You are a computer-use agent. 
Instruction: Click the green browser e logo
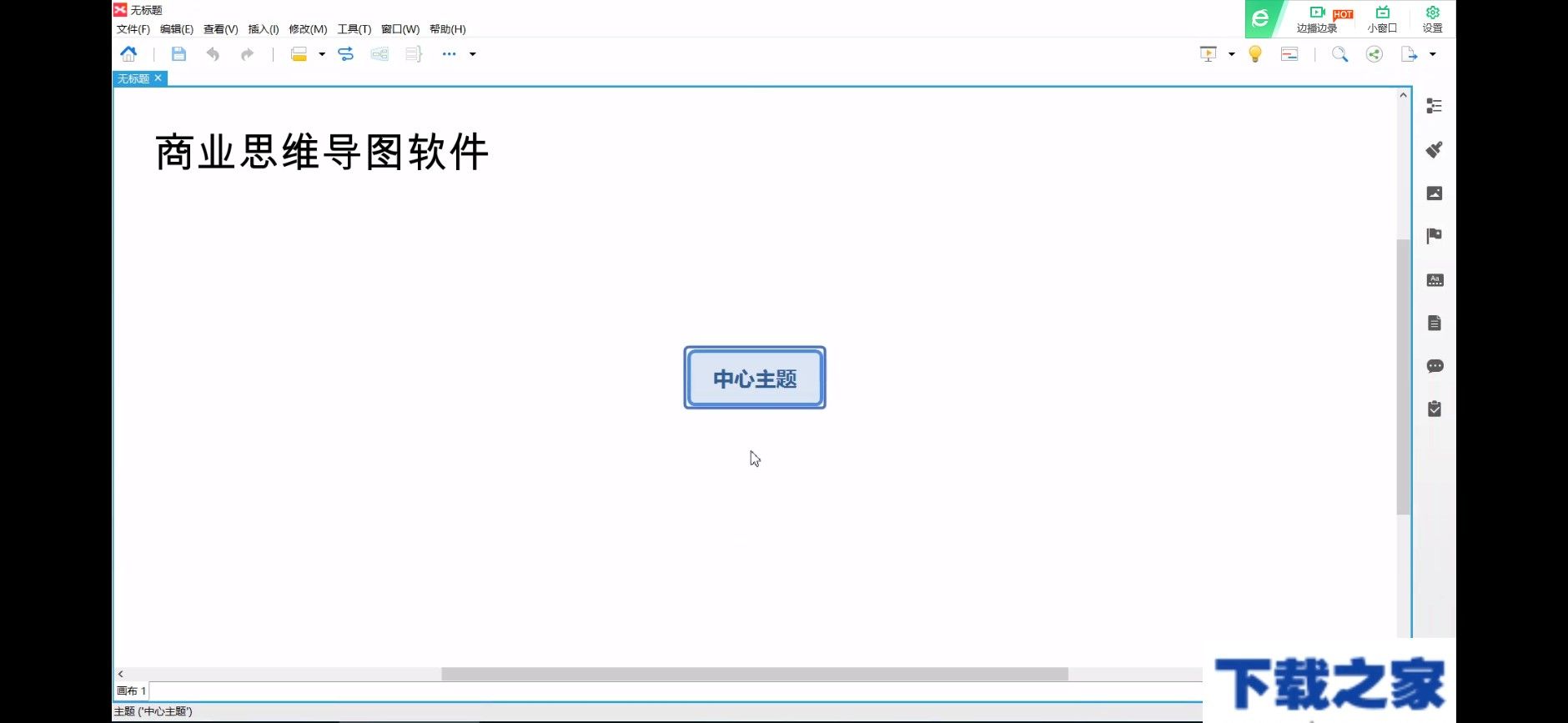coord(1261,18)
